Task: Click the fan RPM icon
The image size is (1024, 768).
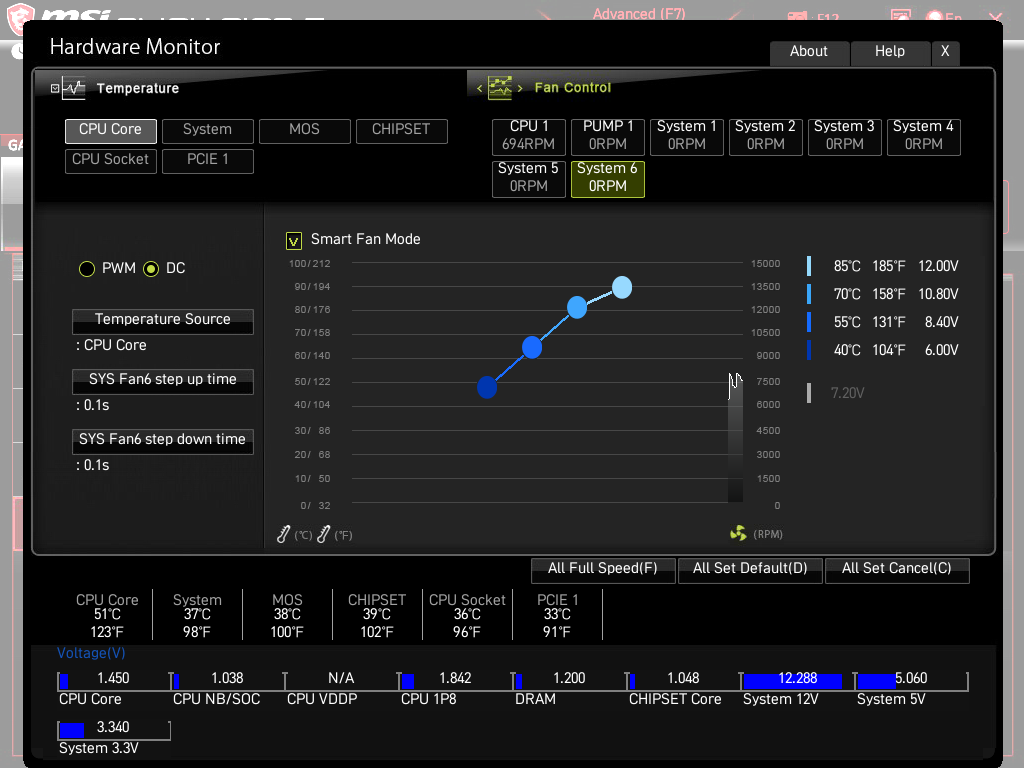Action: 738,534
